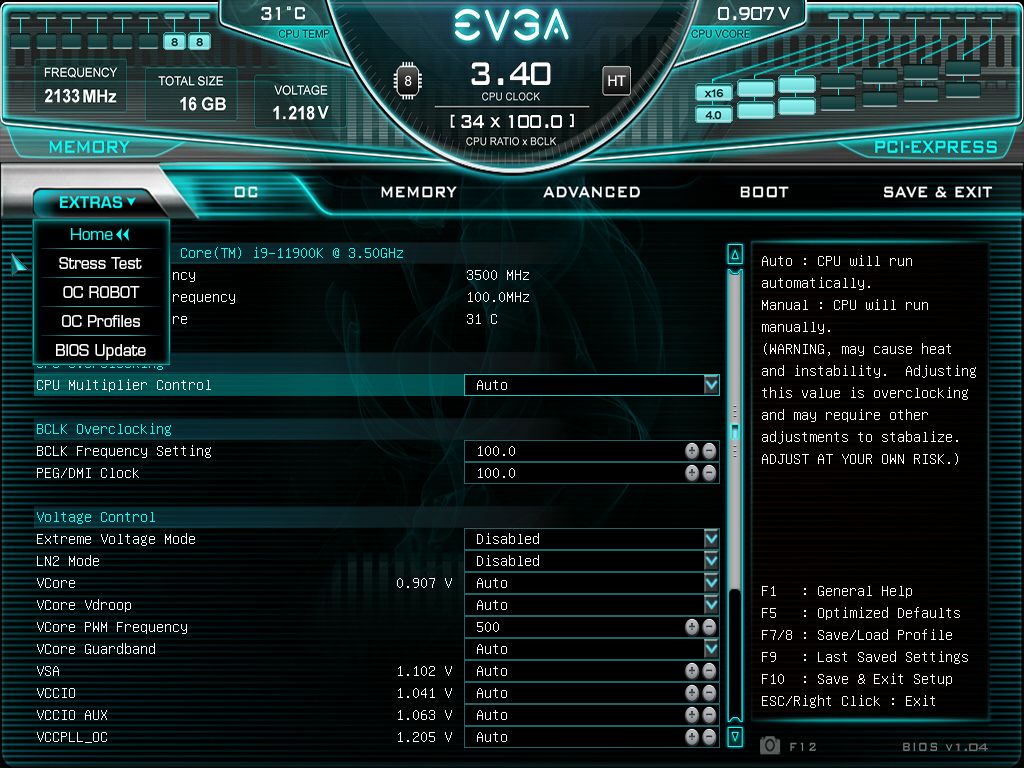The width and height of the screenshot is (1024, 768).
Task: Select OC ROBOT in EXTRAS menu
Action: [101, 292]
